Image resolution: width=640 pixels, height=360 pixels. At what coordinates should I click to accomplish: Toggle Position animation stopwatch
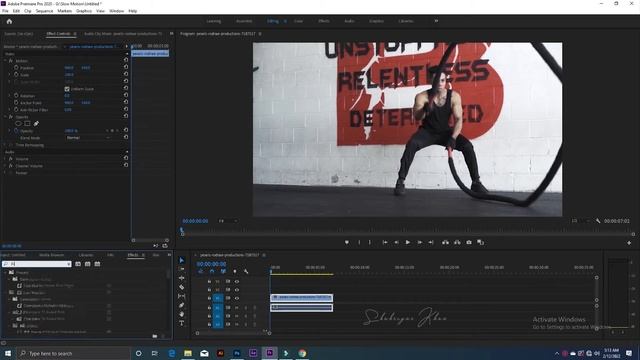tap(16, 67)
